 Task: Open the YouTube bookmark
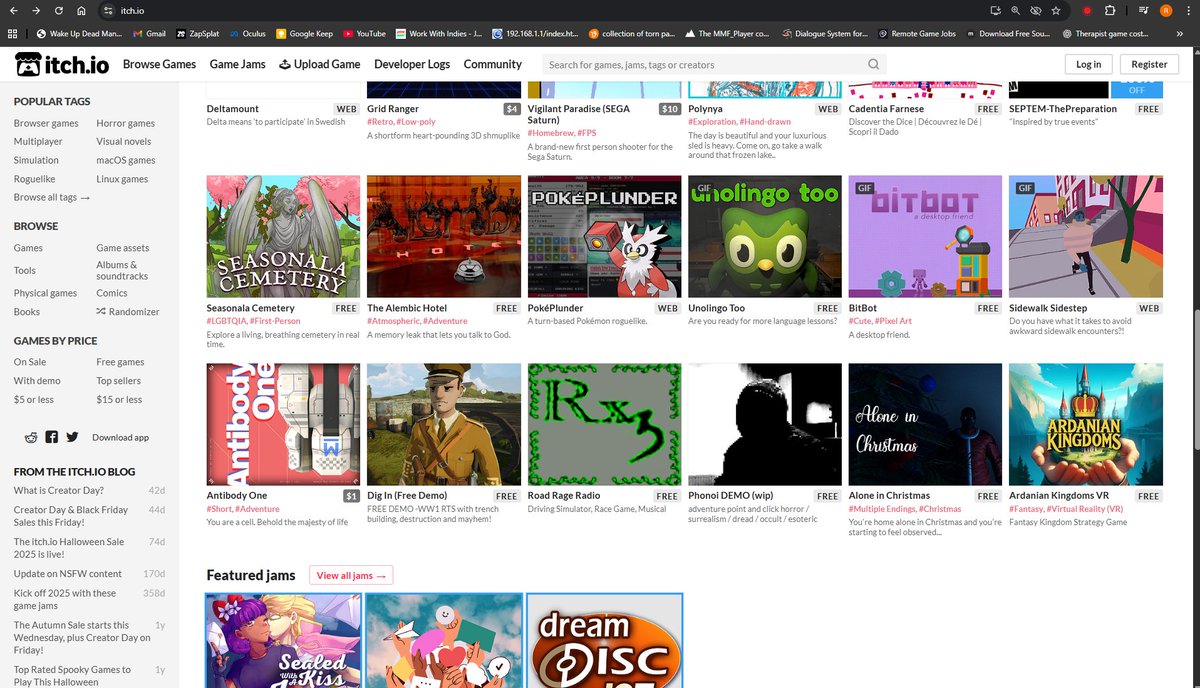364,33
